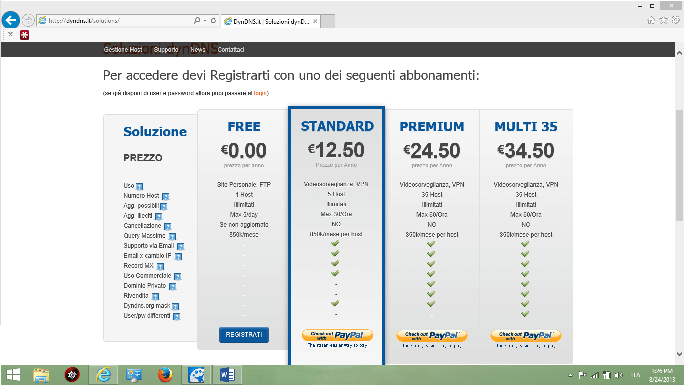This screenshot has width=684, height=385.
Task: Click the browser back arrow button
Action: coord(11,20)
